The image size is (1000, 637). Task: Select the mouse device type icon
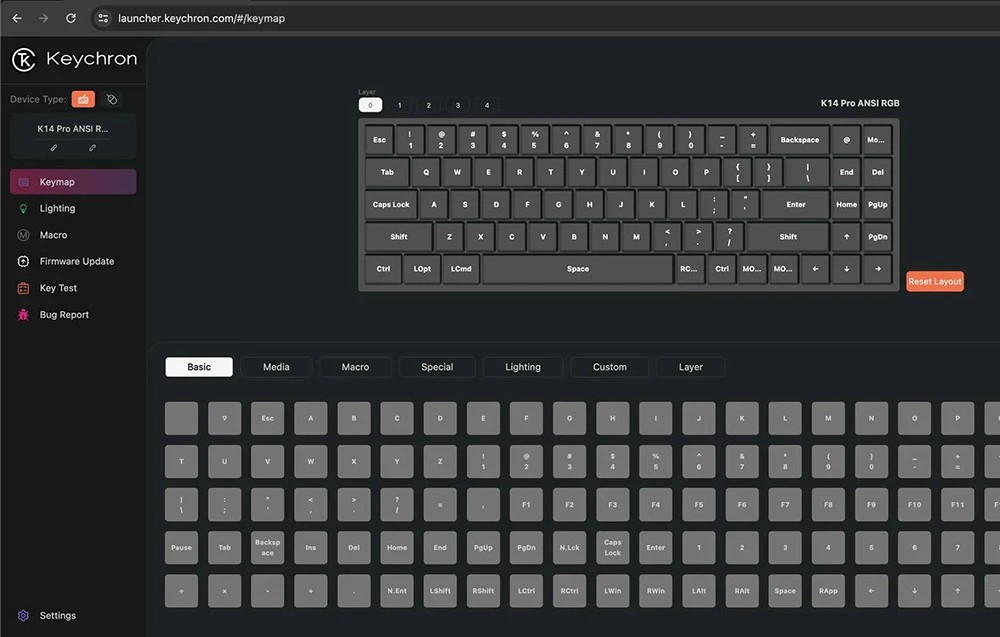(x=112, y=99)
